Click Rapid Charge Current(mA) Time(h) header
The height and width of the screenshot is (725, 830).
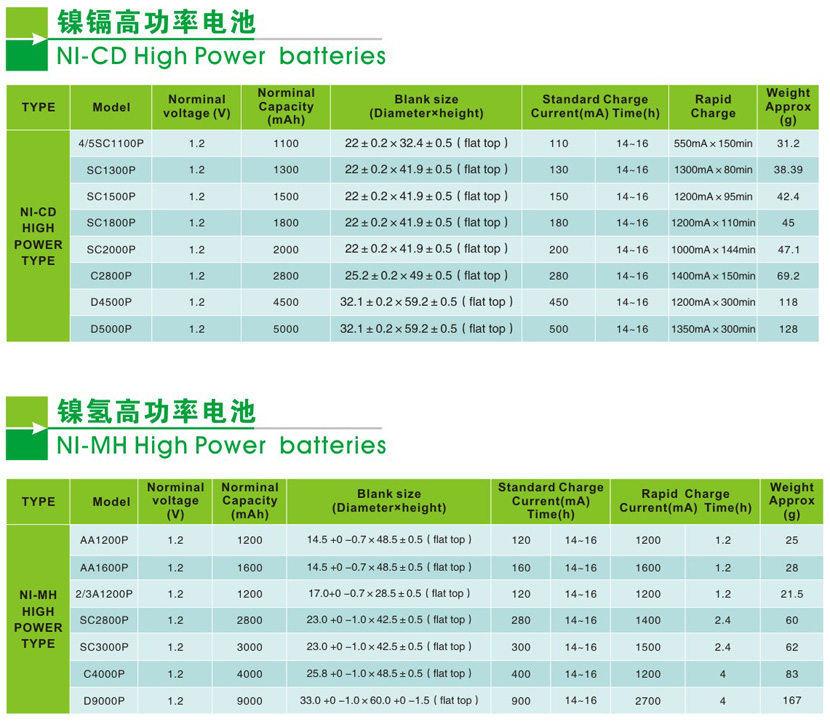tap(685, 501)
